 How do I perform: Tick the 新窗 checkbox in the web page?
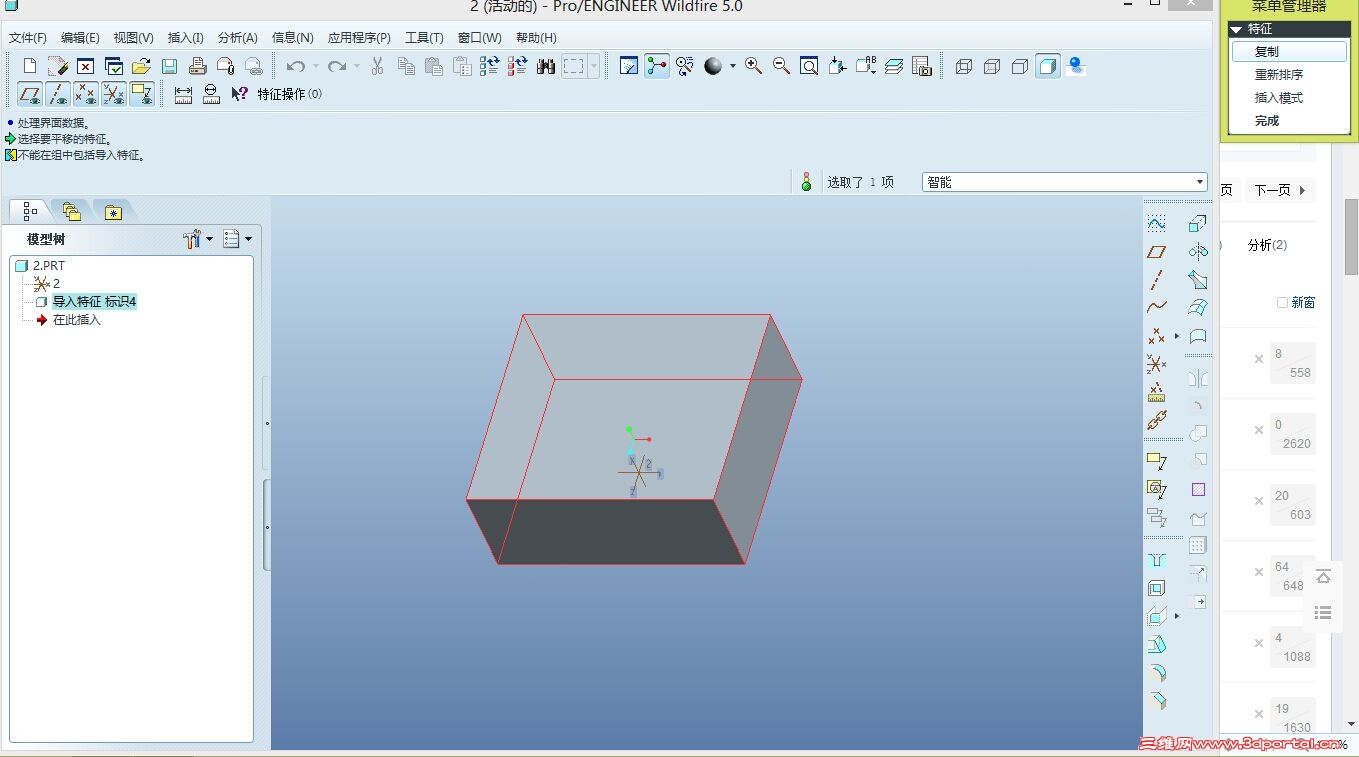click(x=1282, y=302)
